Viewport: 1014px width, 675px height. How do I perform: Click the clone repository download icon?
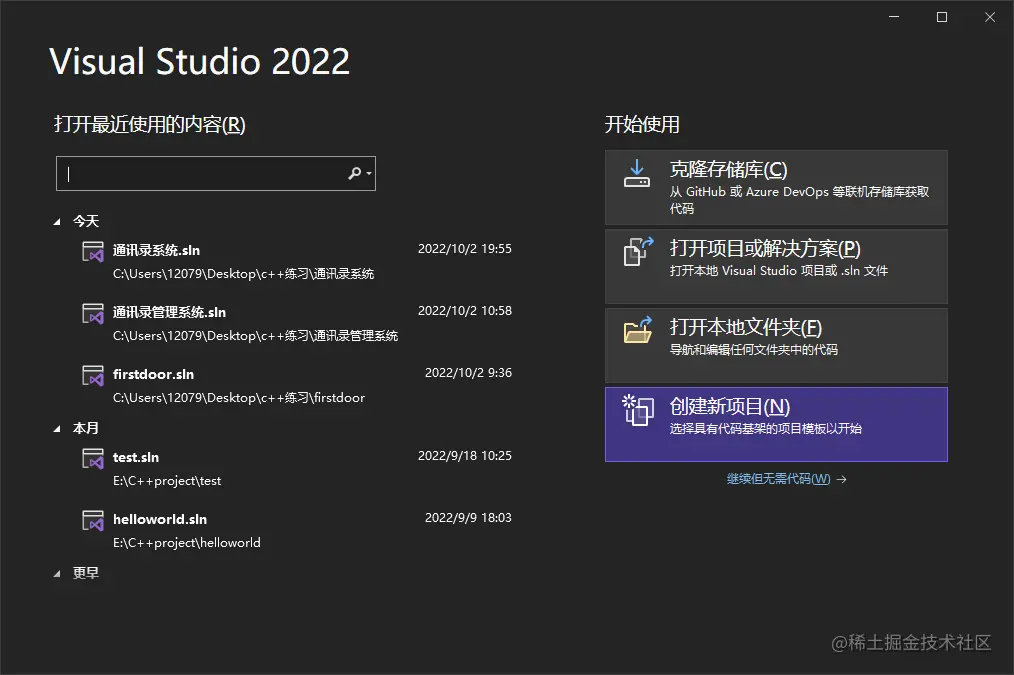click(636, 173)
